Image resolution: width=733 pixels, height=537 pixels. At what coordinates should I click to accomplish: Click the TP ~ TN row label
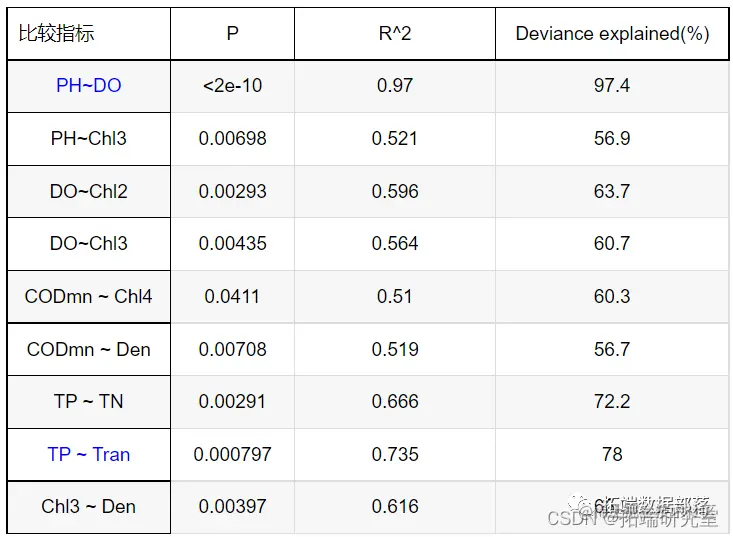pyautogui.click(x=89, y=401)
